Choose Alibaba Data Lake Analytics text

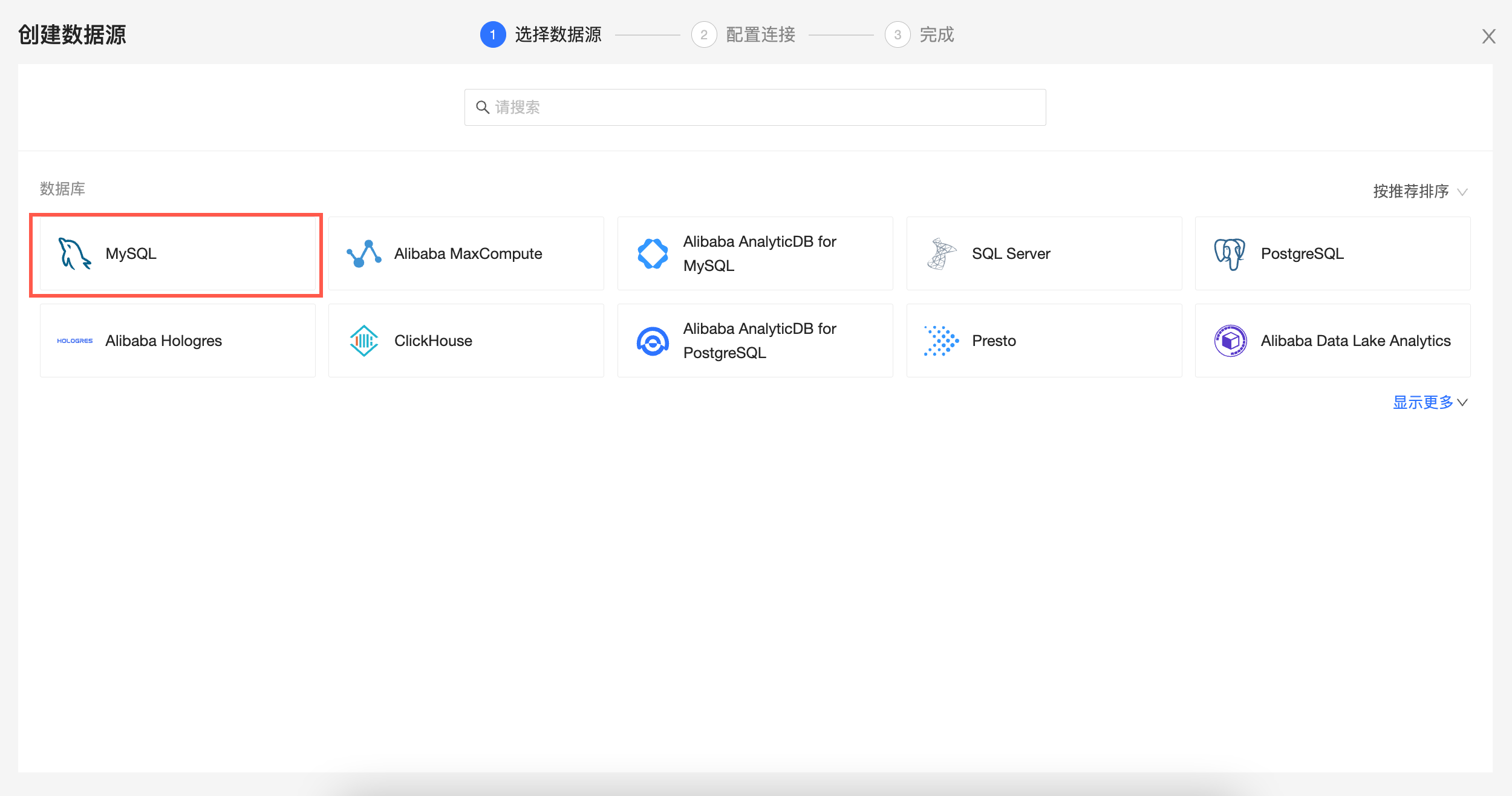(x=1355, y=341)
